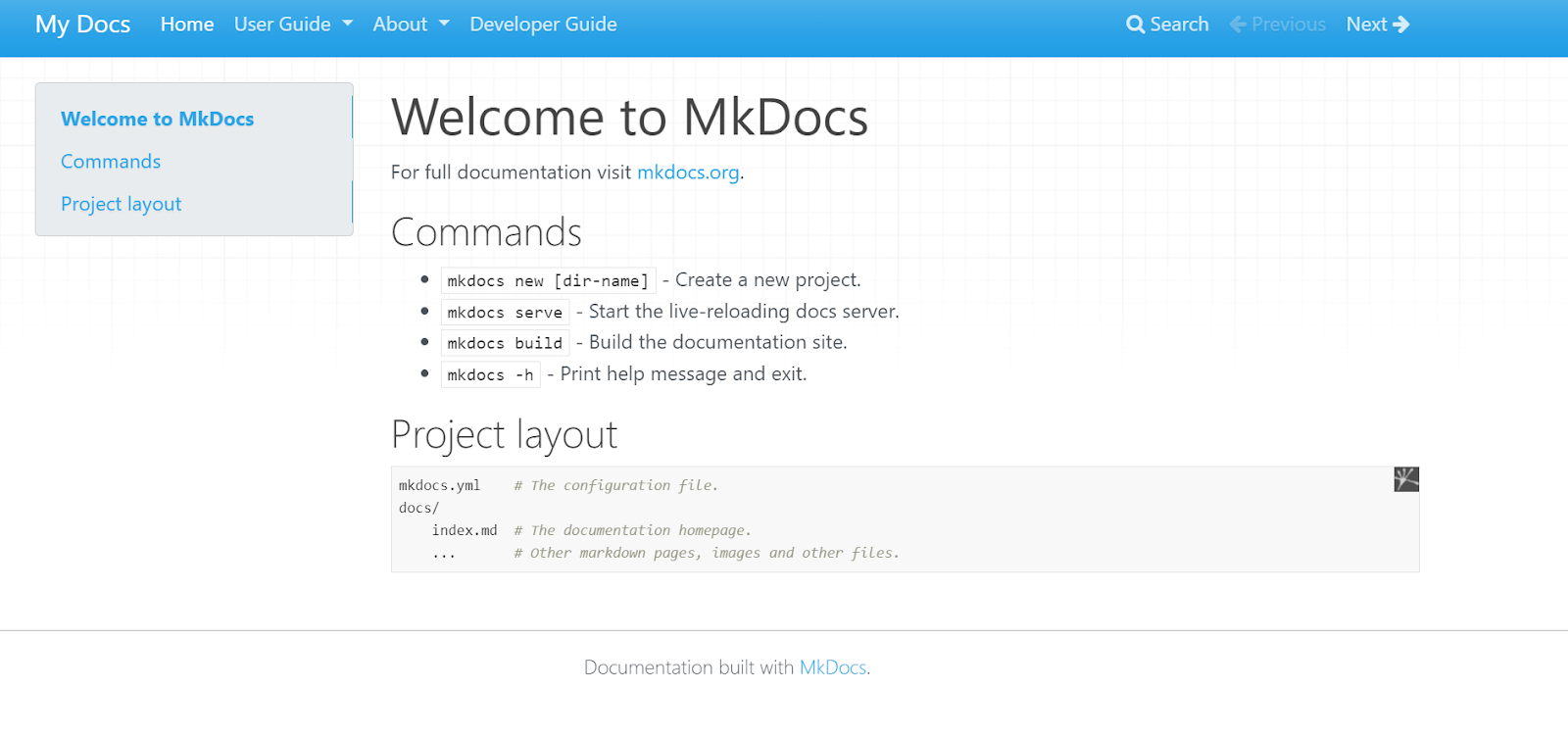1568x739 pixels.
Task: Open the Search text link in navbar
Action: (1179, 25)
